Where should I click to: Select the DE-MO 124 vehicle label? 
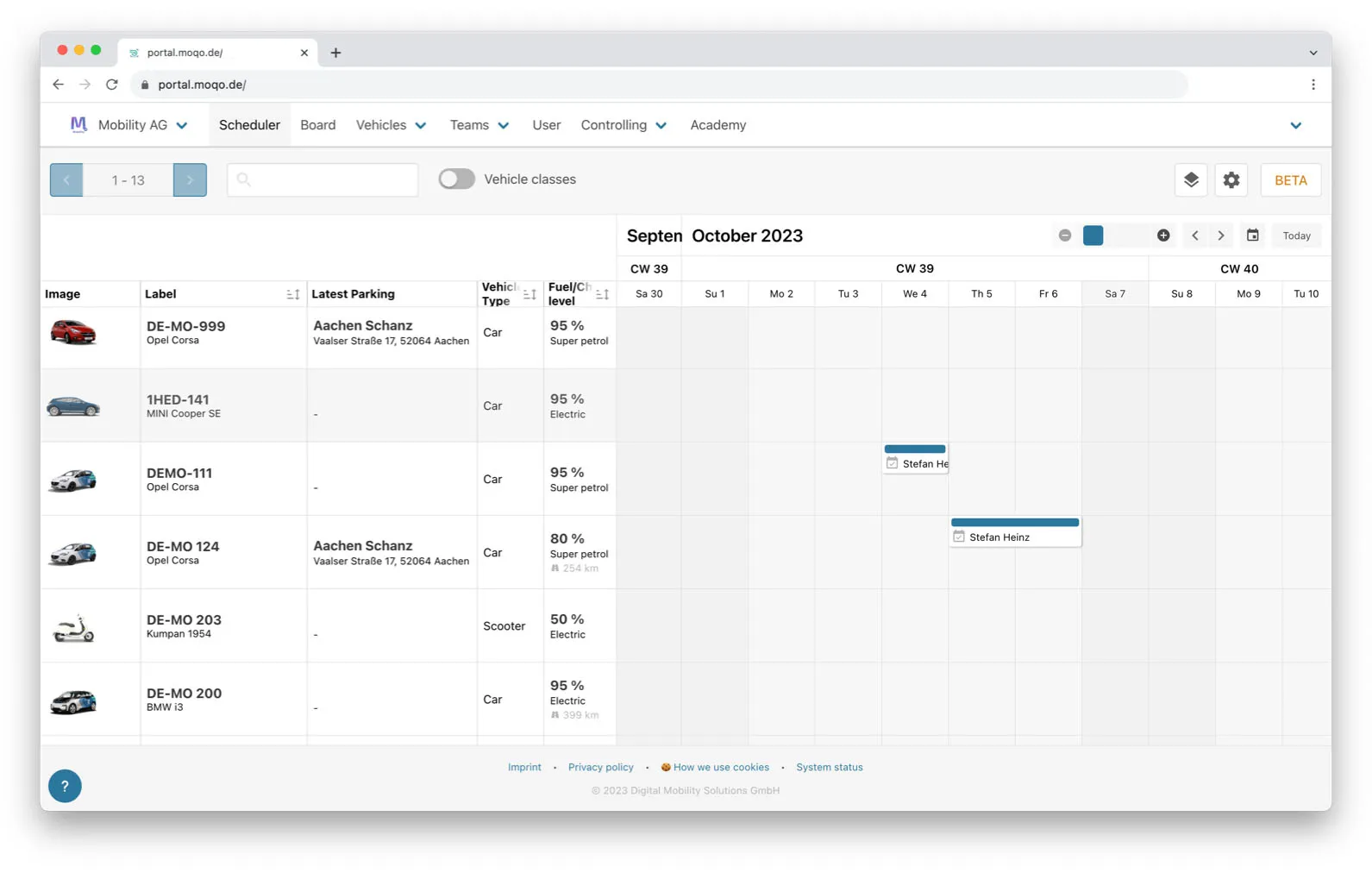tap(183, 546)
